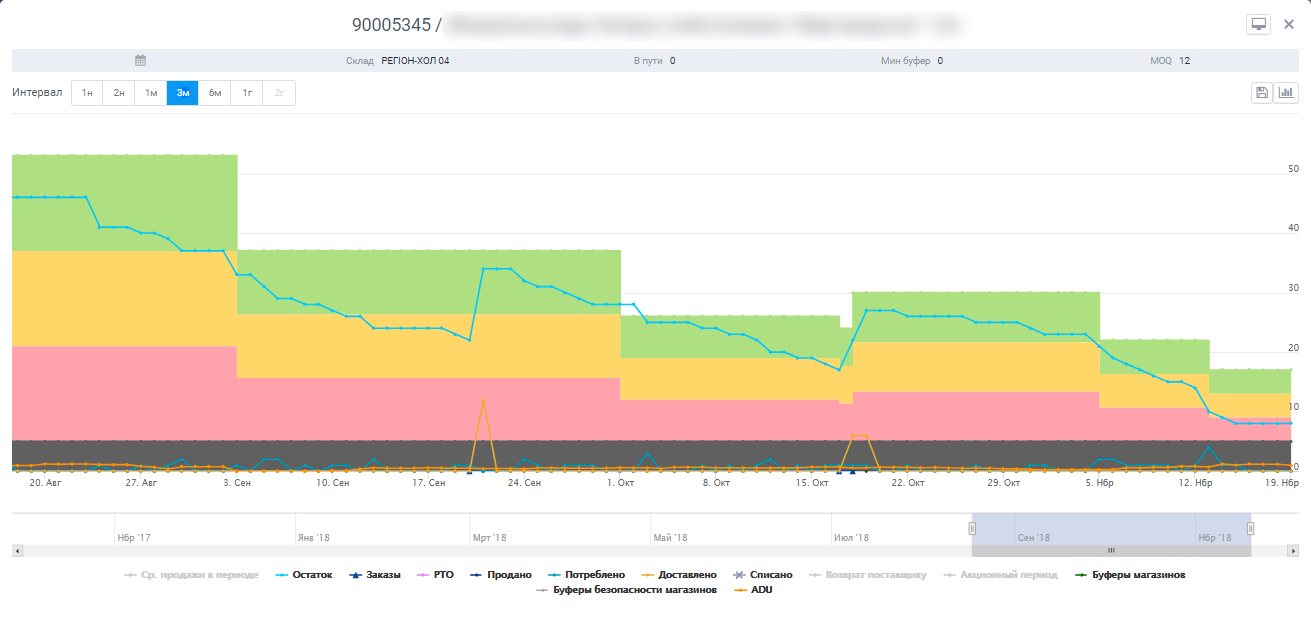
Task: Click the save chart floppy-disk icon
Action: coord(1262,93)
